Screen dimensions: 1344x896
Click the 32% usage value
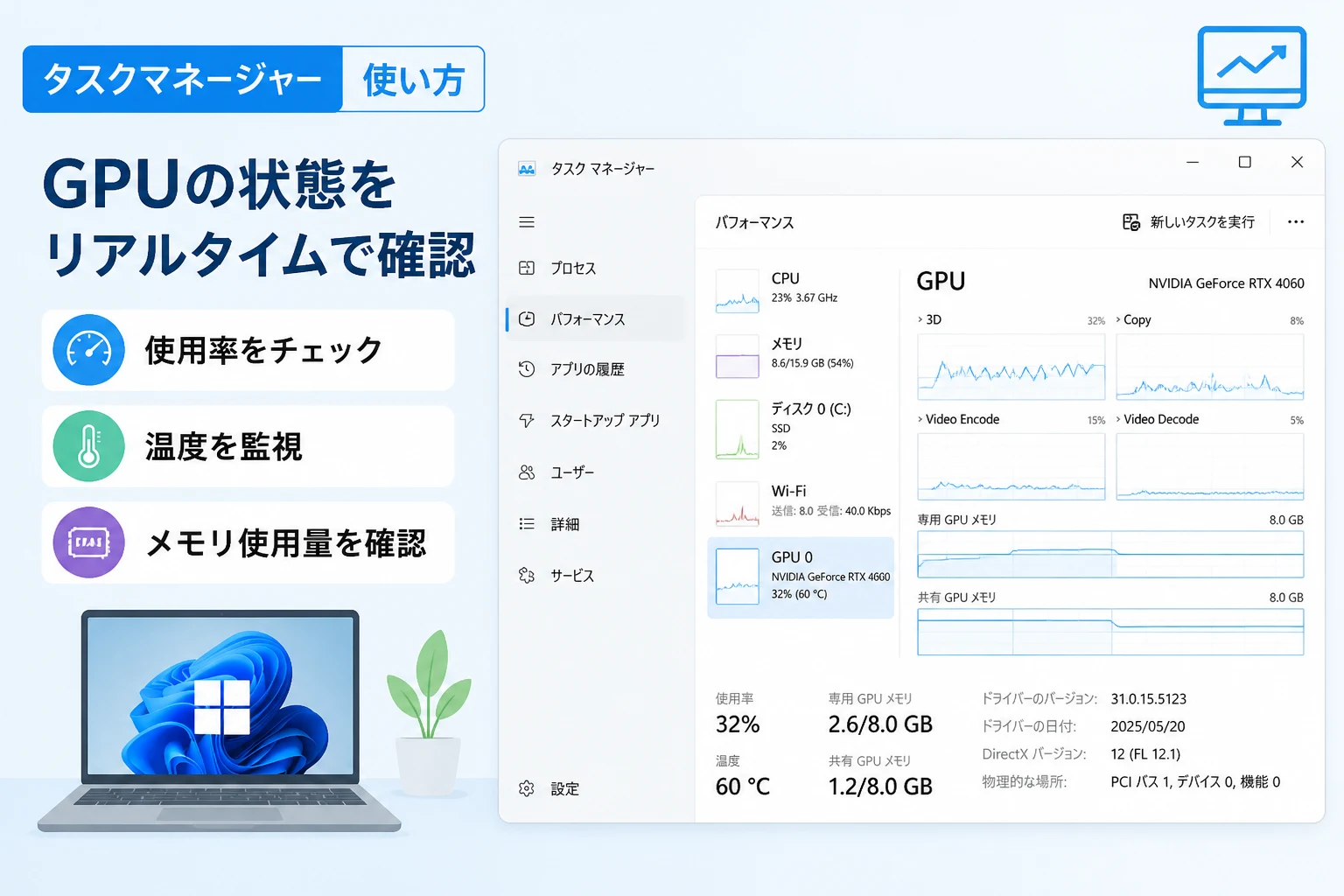(738, 724)
